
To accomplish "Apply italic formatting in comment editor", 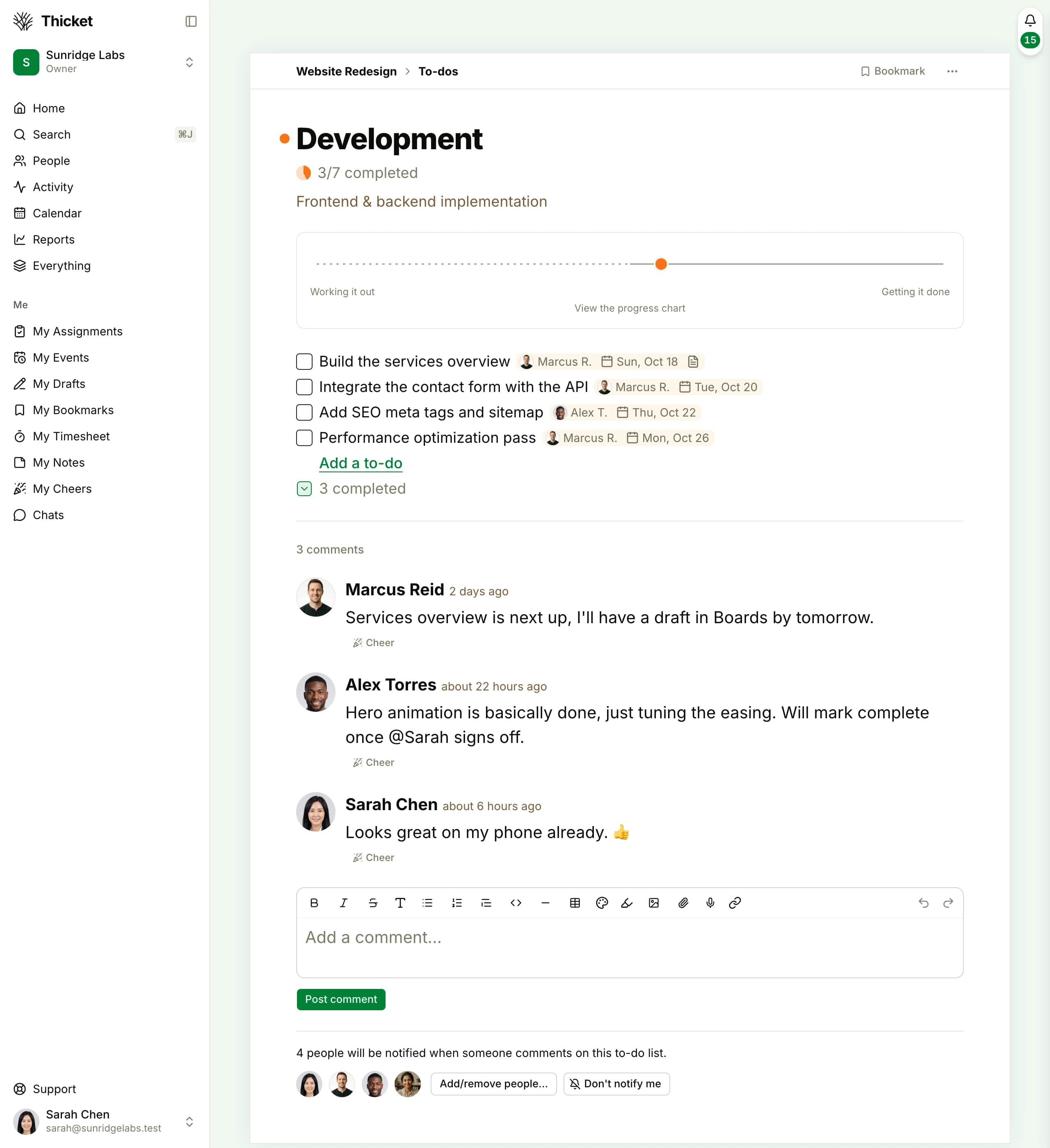I will (x=344, y=902).
